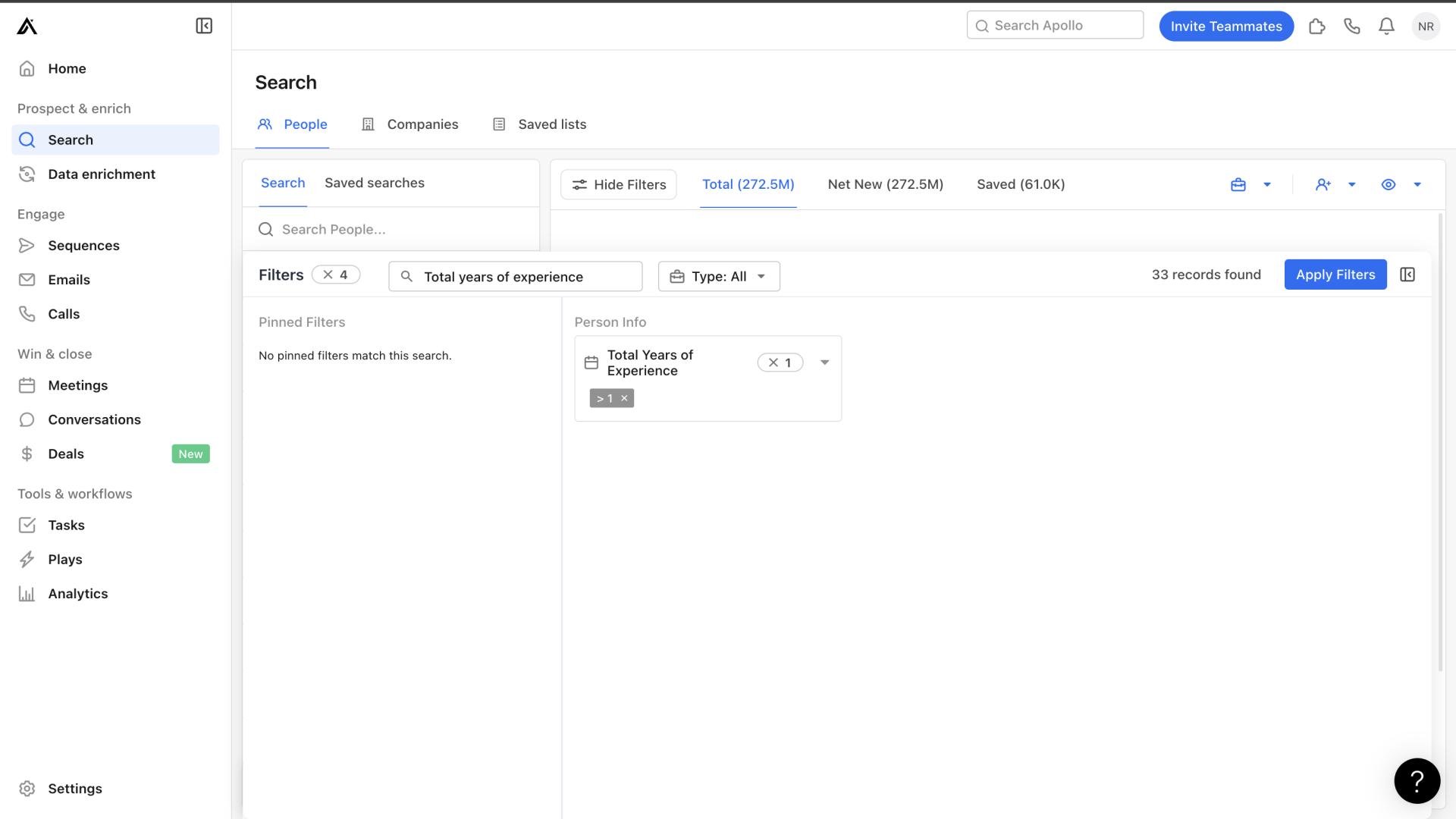The image size is (1456, 819).
Task: Click the Apollo home navigation icon
Action: tap(27, 25)
